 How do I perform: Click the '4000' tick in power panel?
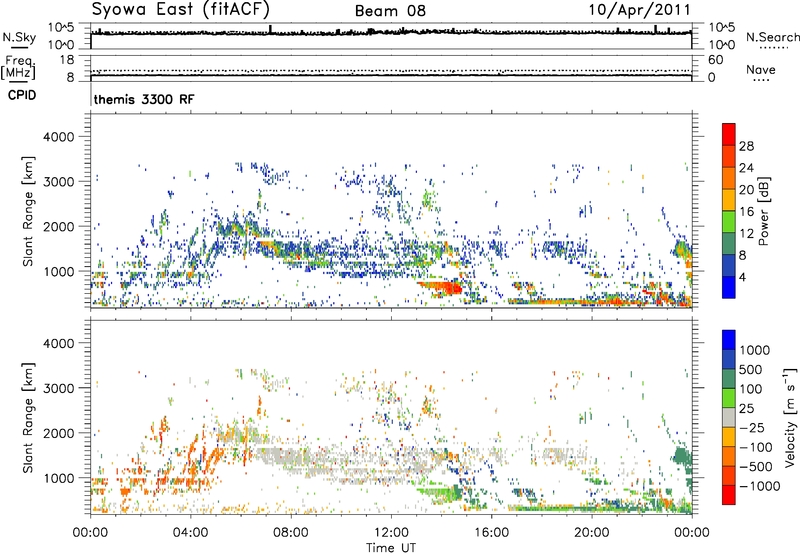(59, 137)
